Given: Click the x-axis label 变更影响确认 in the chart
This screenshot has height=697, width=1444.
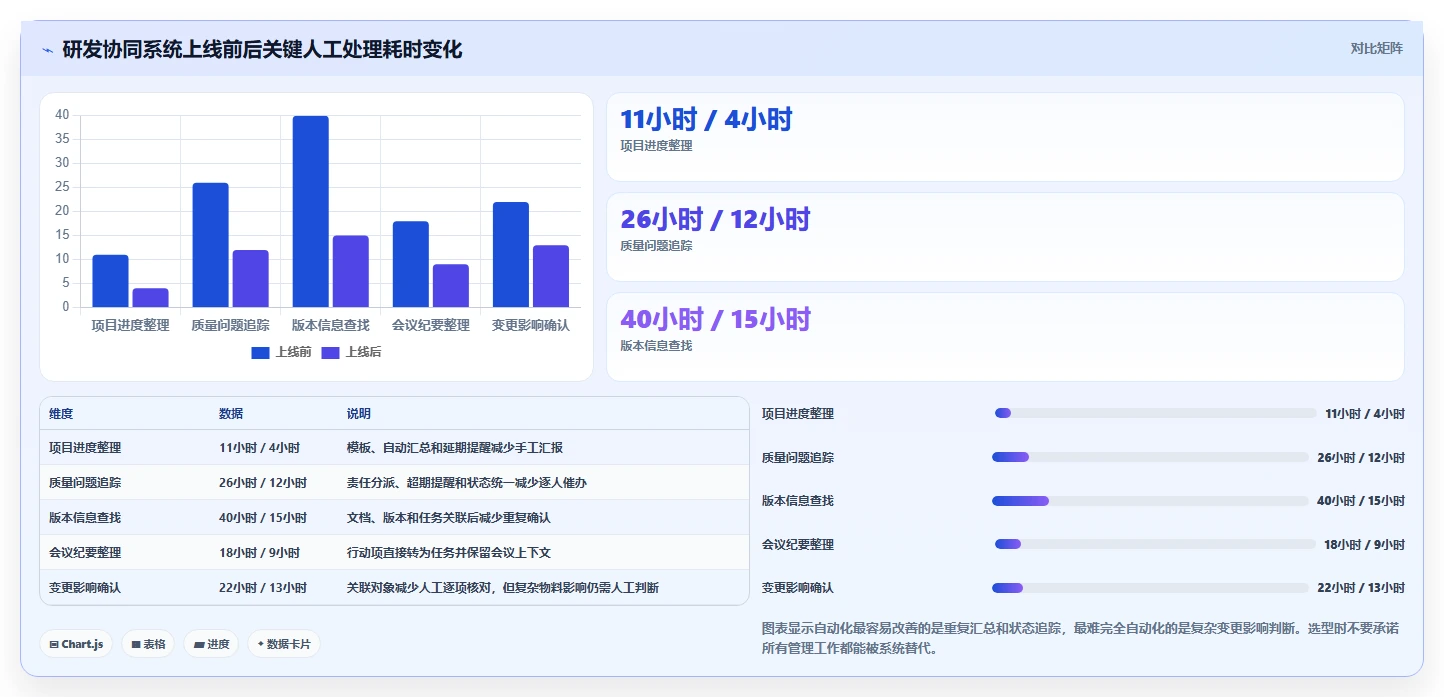Looking at the screenshot, I should [530, 325].
